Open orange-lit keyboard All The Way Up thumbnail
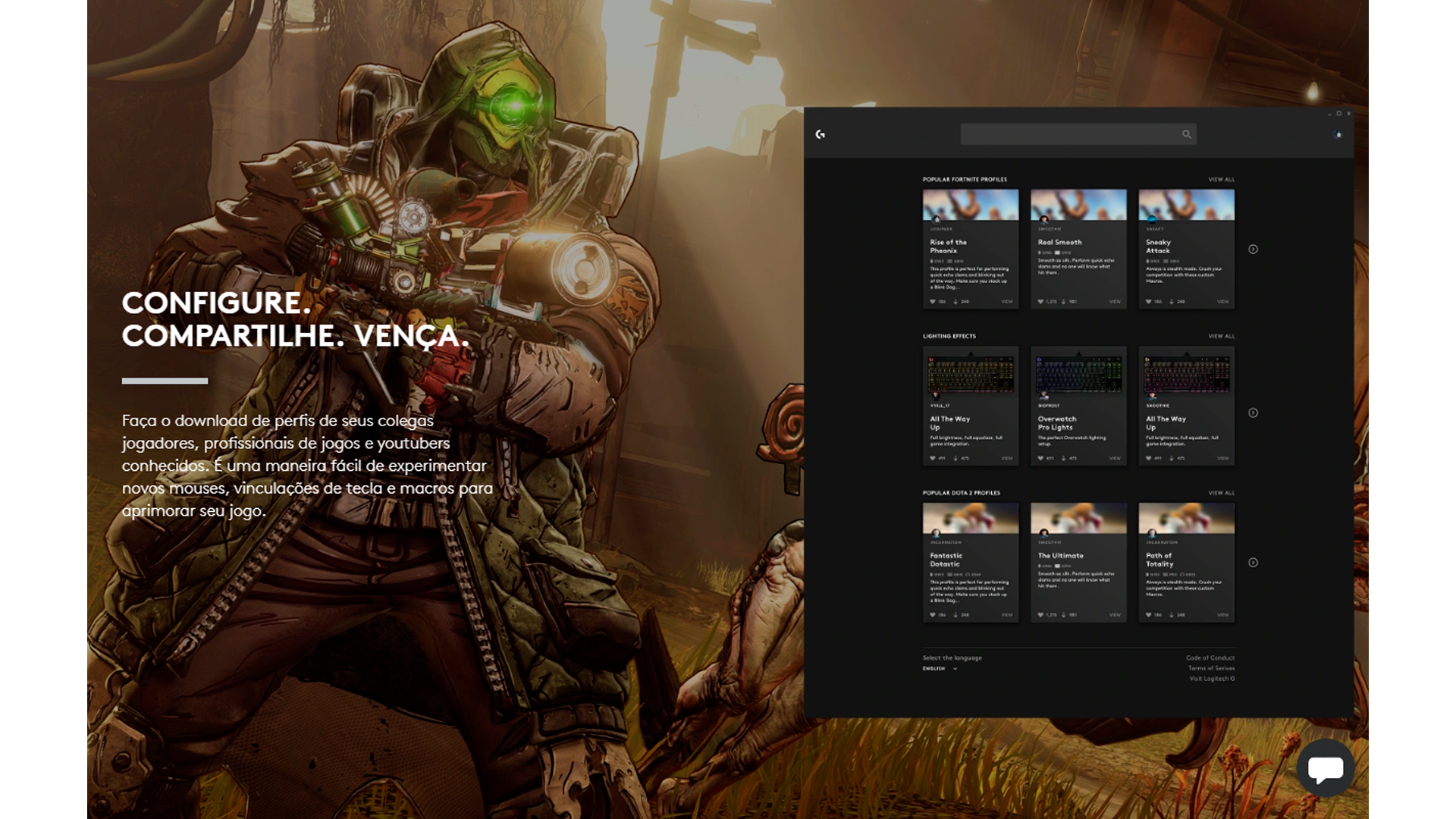The width and height of the screenshot is (1456, 819). pyautogui.click(x=970, y=373)
